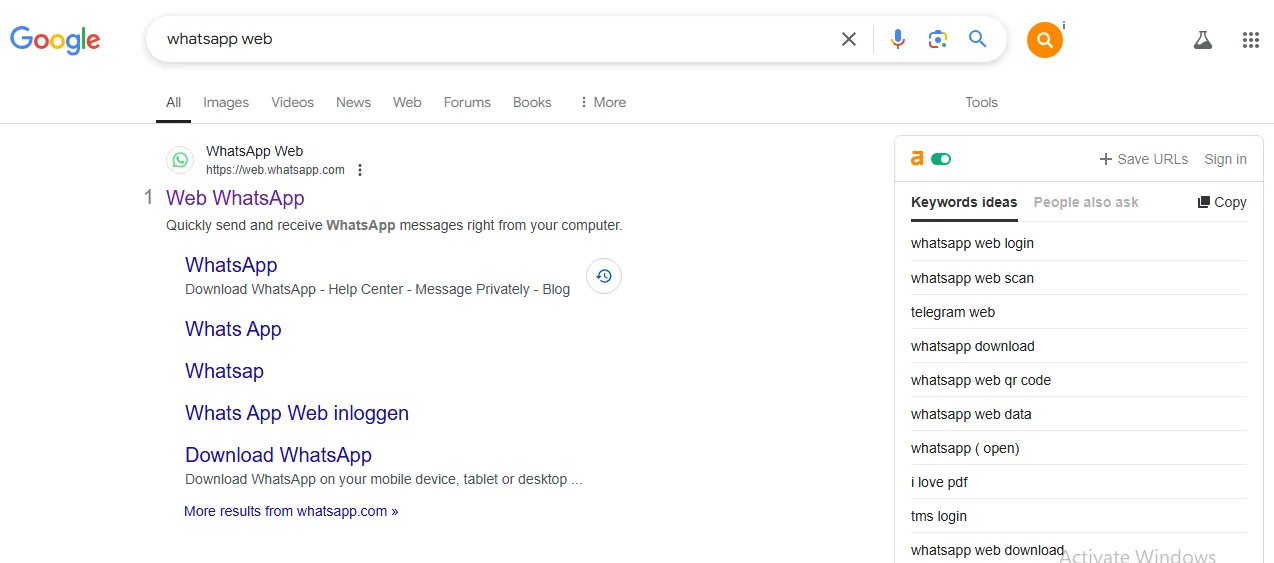Screen dimensions: 1274x563
Task: Click the blue magnifier search icon
Action: tap(978, 39)
